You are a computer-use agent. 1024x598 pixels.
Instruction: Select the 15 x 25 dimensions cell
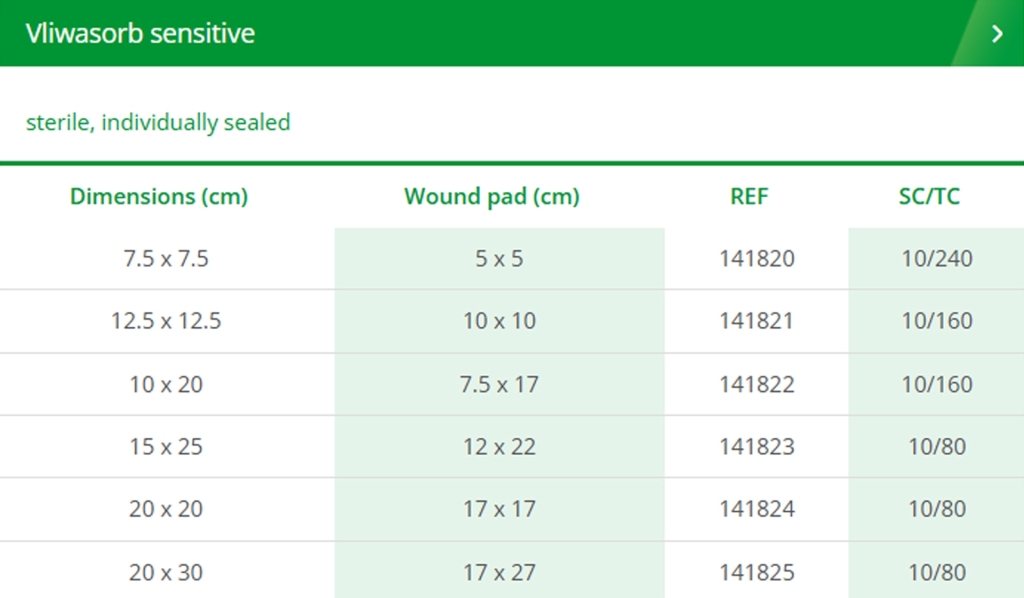click(166, 447)
